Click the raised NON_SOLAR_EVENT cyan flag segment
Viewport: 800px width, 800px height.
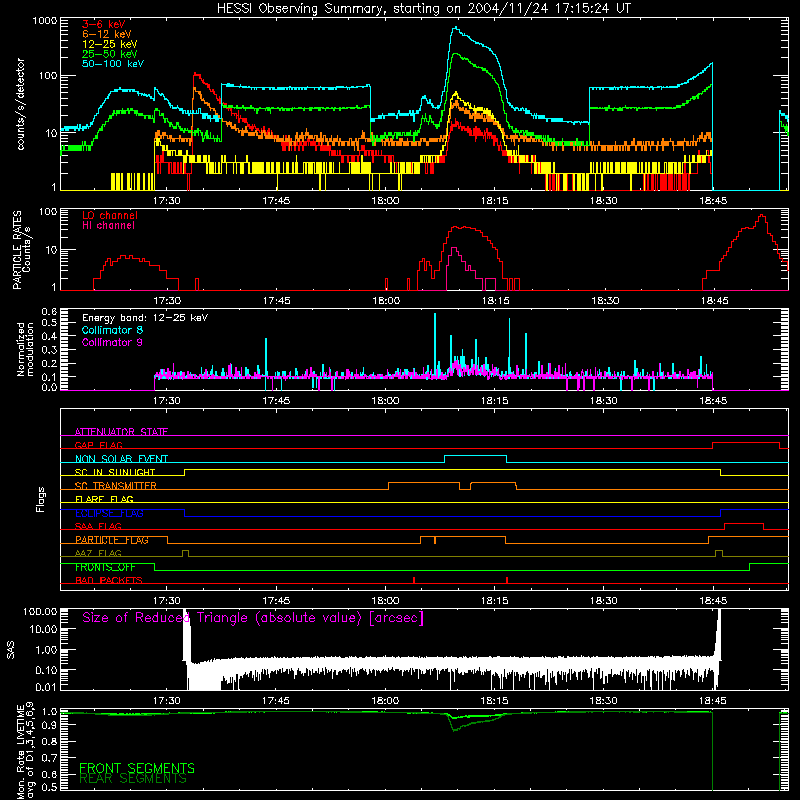476,456
